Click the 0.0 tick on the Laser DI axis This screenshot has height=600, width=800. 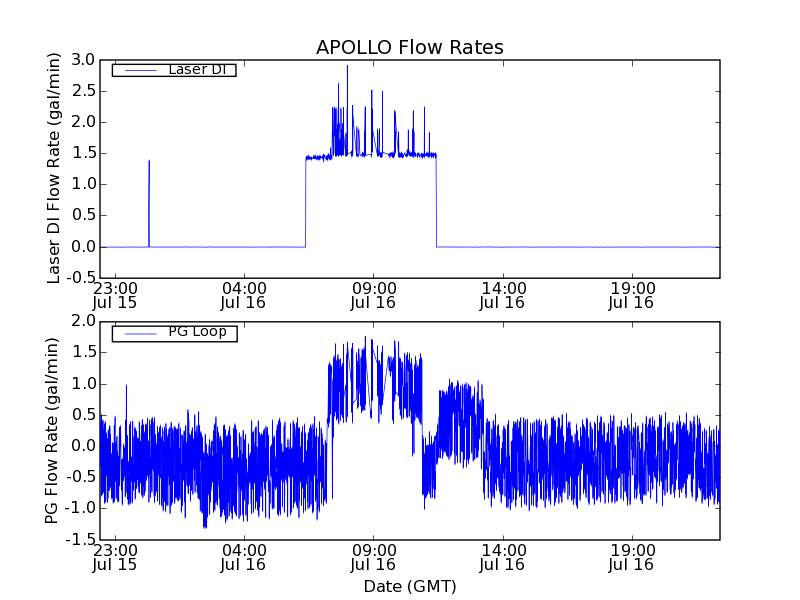click(x=83, y=247)
